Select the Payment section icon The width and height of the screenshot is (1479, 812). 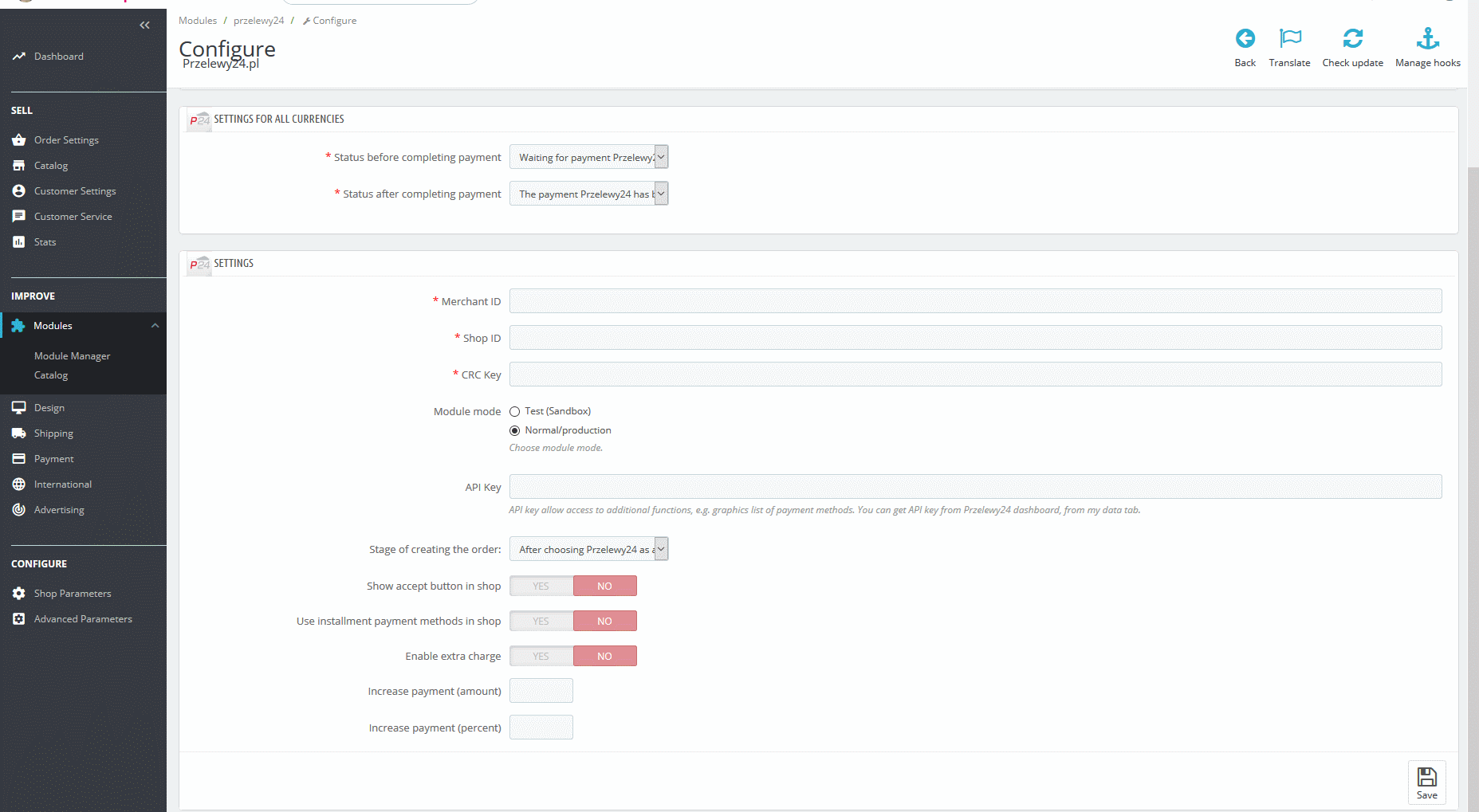point(19,458)
